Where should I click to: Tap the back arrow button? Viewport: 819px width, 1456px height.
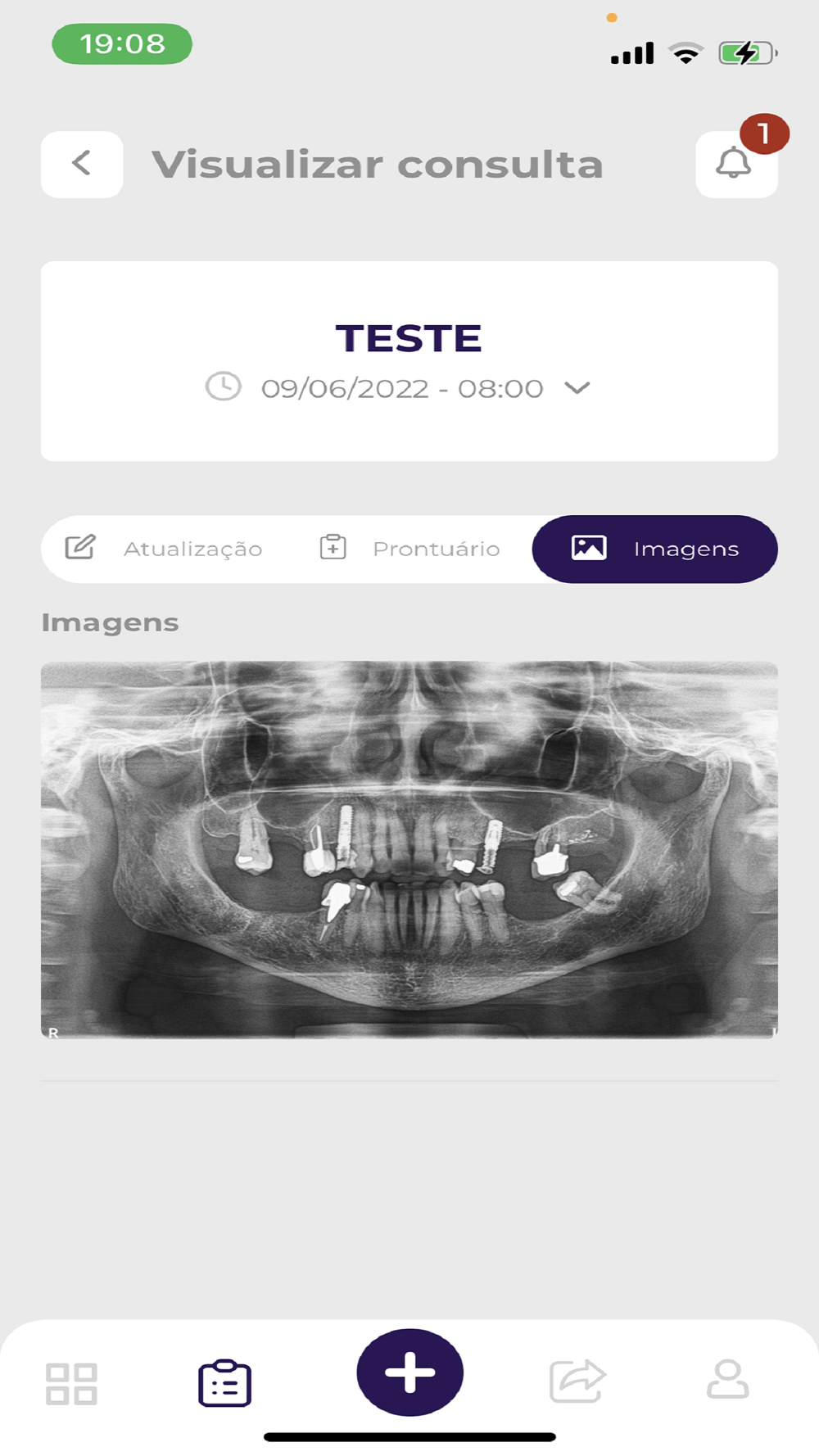click(82, 164)
